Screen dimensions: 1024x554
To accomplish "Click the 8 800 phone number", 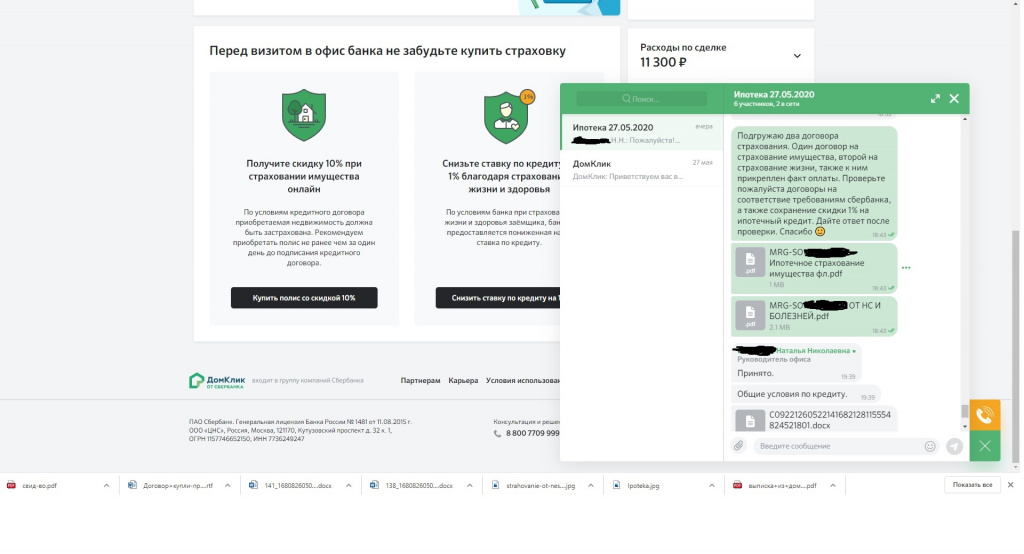I will [x=532, y=433].
